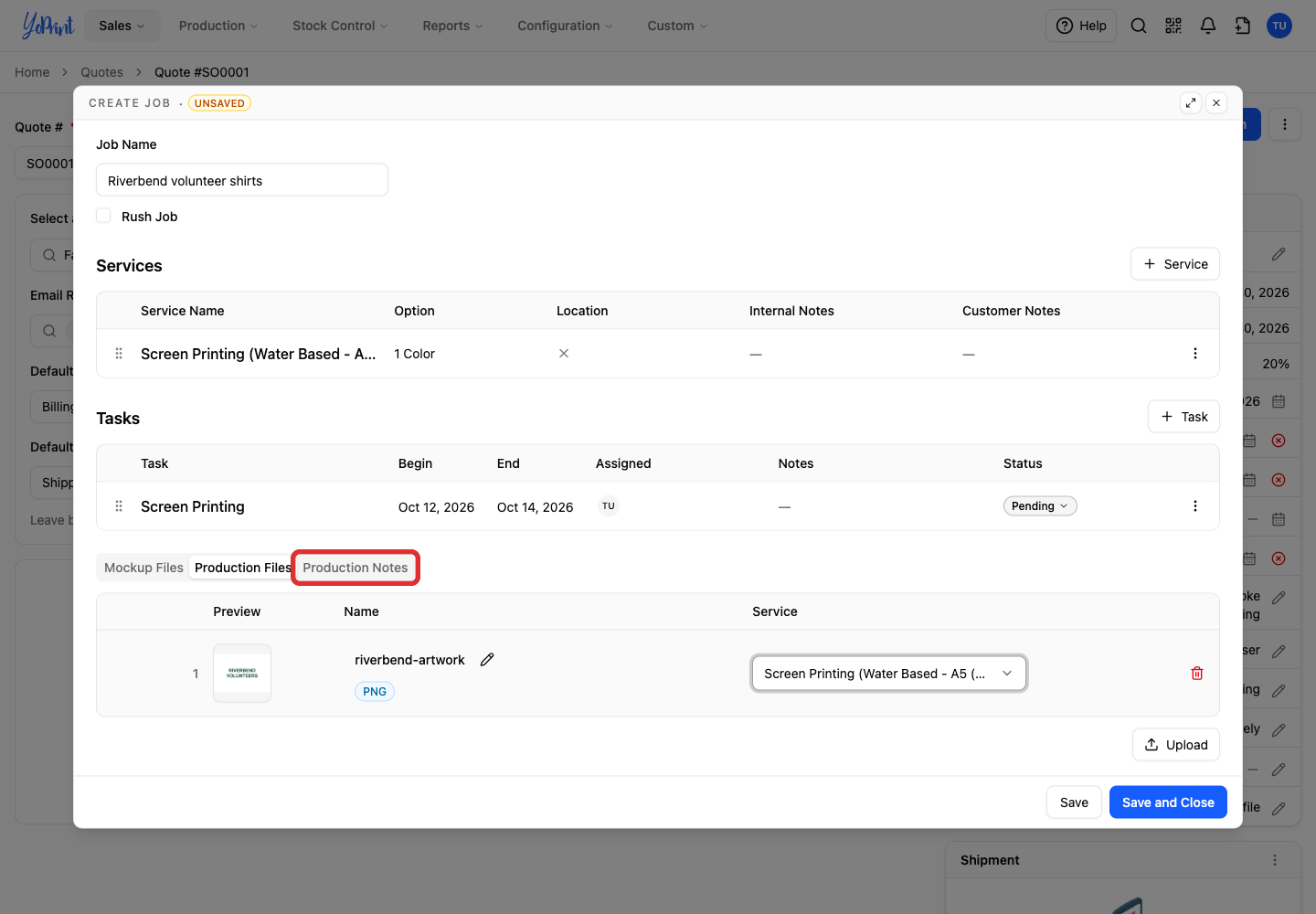
Task: Open the search icon in top bar
Action: [x=1139, y=26]
